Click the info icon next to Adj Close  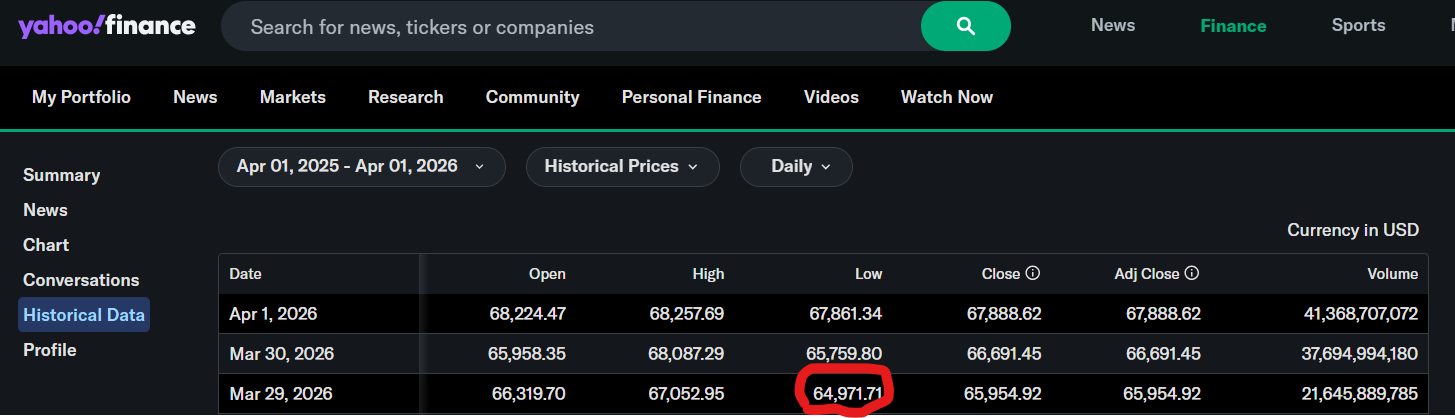click(1191, 273)
